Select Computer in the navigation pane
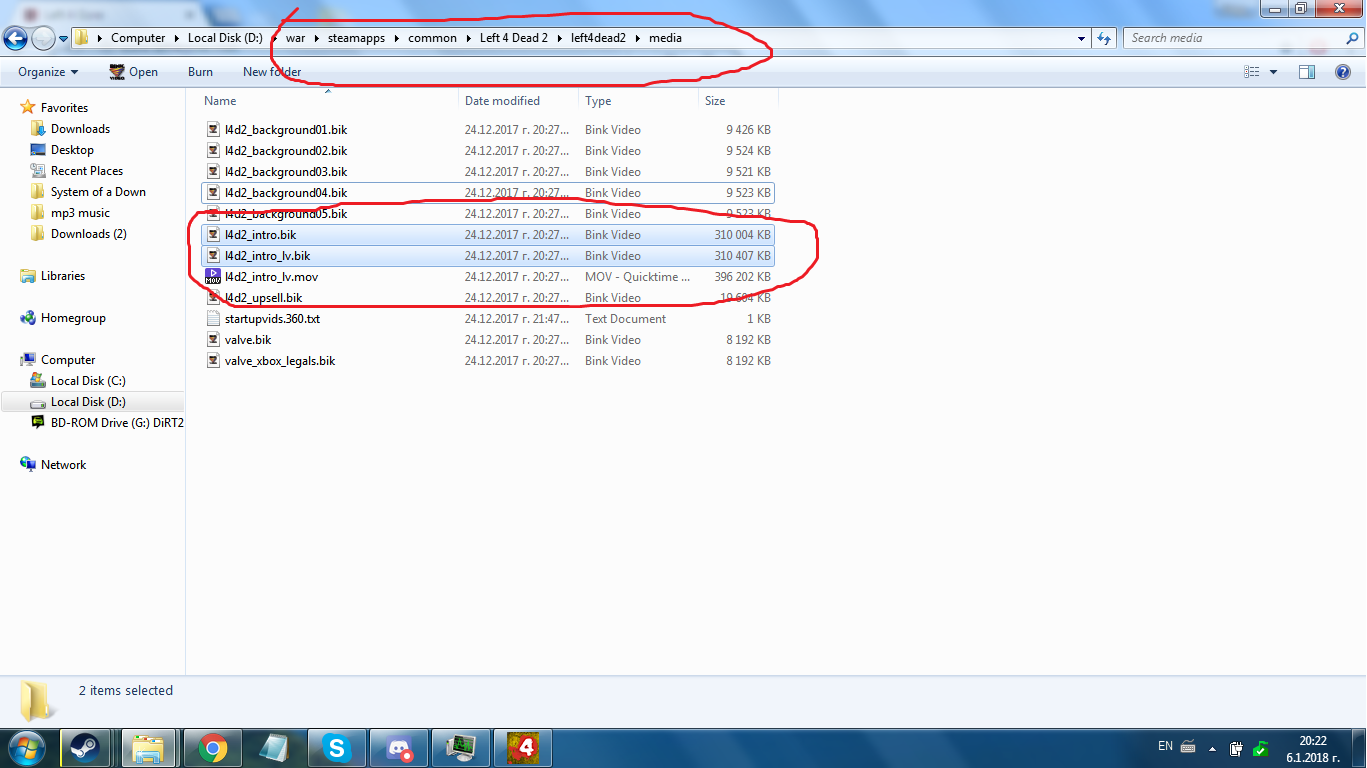Image resolution: width=1367 pixels, height=768 pixels. [x=68, y=360]
